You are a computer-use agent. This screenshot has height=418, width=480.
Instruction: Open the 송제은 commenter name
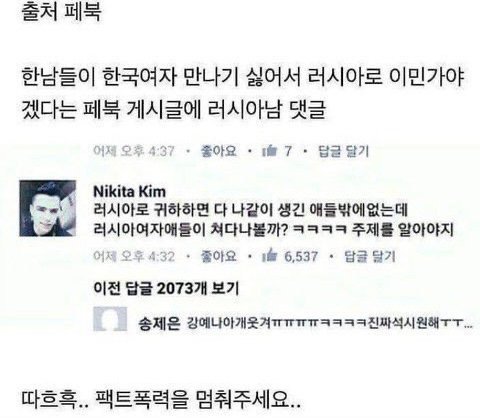(x=159, y=323)
